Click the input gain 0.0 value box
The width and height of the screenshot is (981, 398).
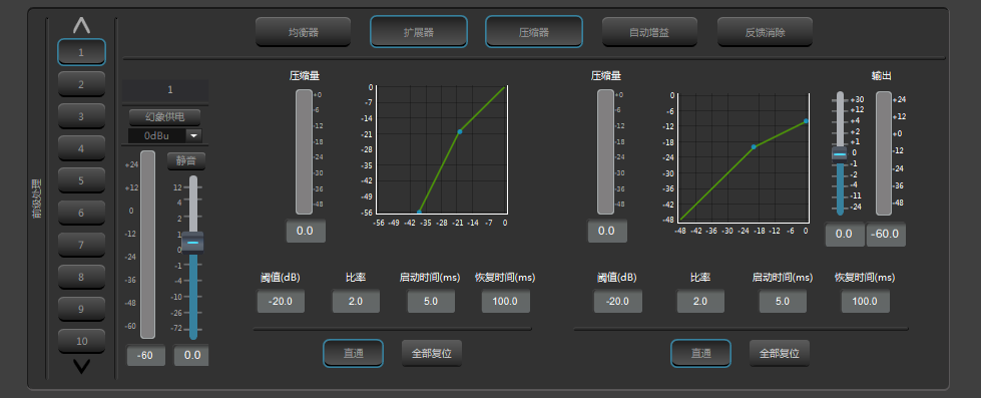[191, 355]
